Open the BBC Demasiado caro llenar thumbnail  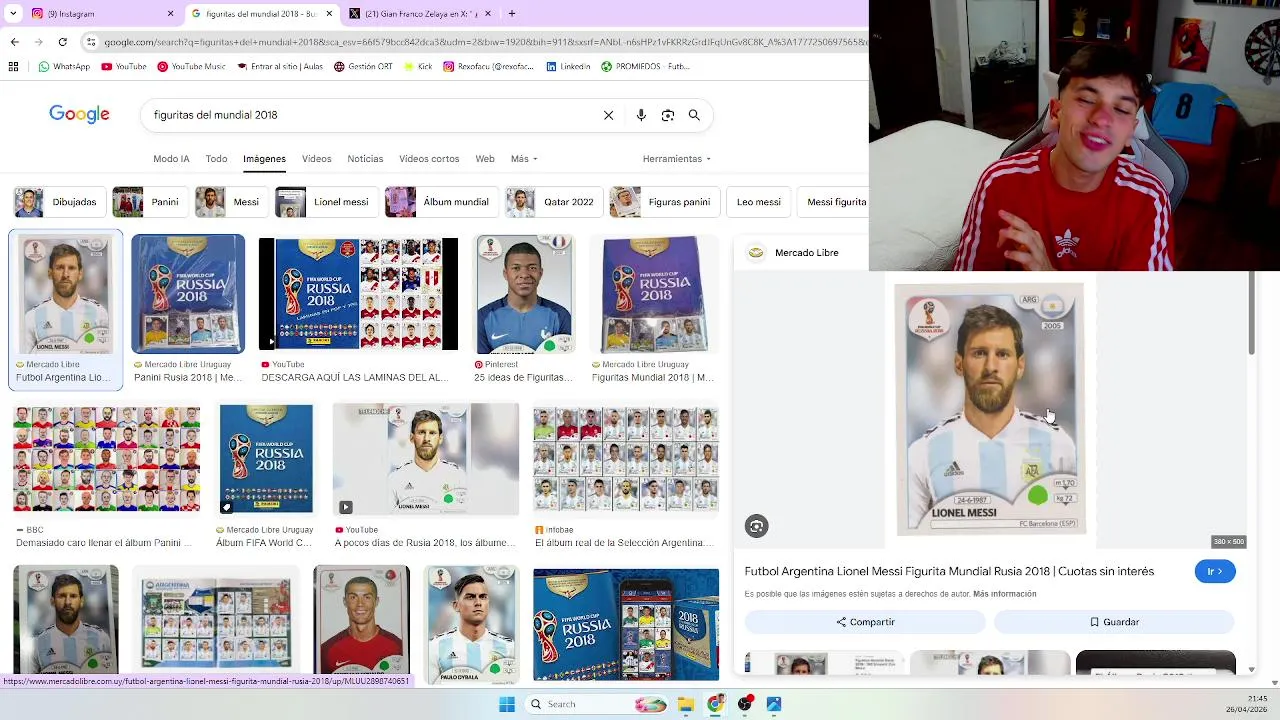tap(106, 460)
